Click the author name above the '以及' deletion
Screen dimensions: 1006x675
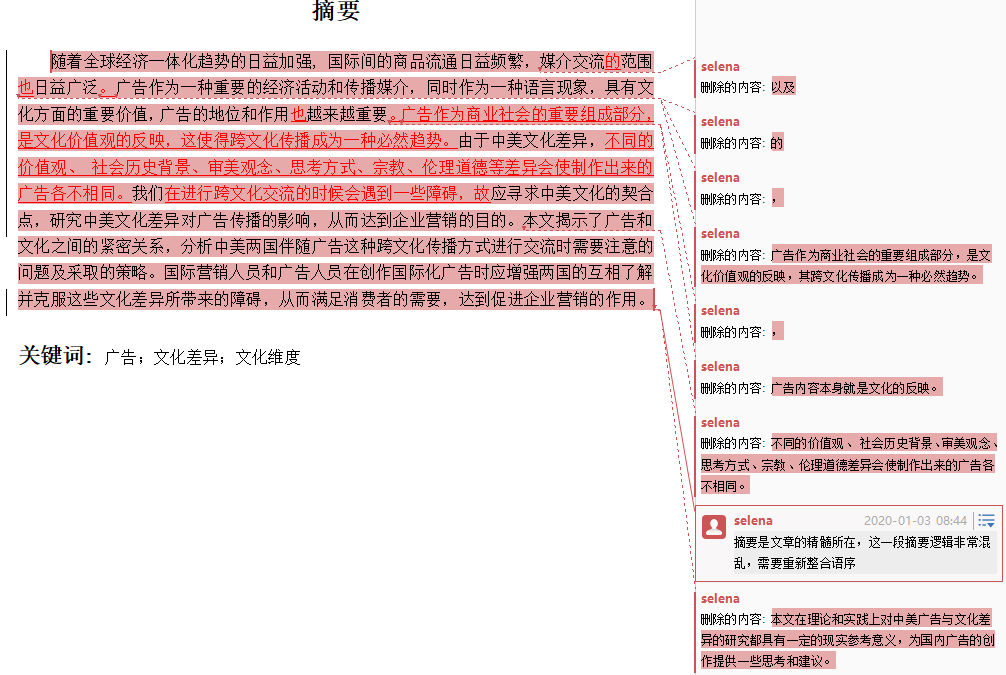click(720, 67)
